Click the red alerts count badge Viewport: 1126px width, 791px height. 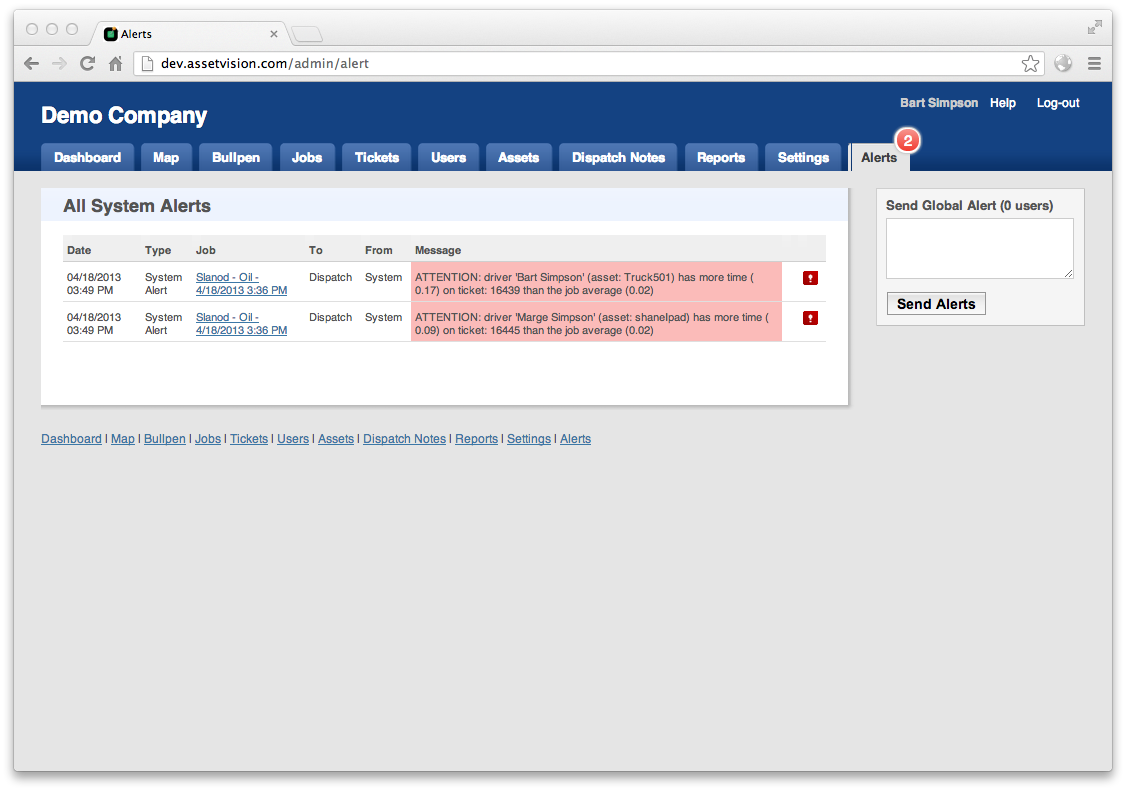tap(906, 140)
